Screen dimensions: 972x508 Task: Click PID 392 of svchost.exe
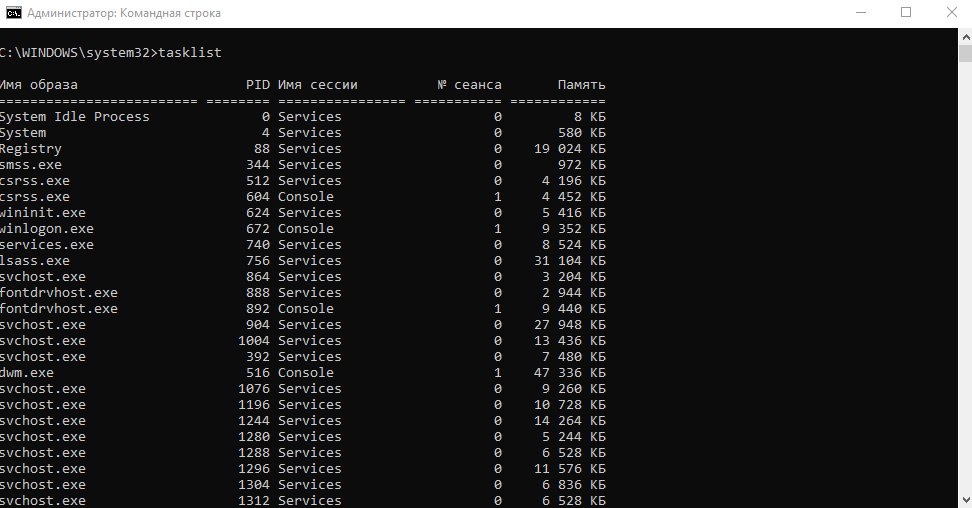[x=258, y=357]
